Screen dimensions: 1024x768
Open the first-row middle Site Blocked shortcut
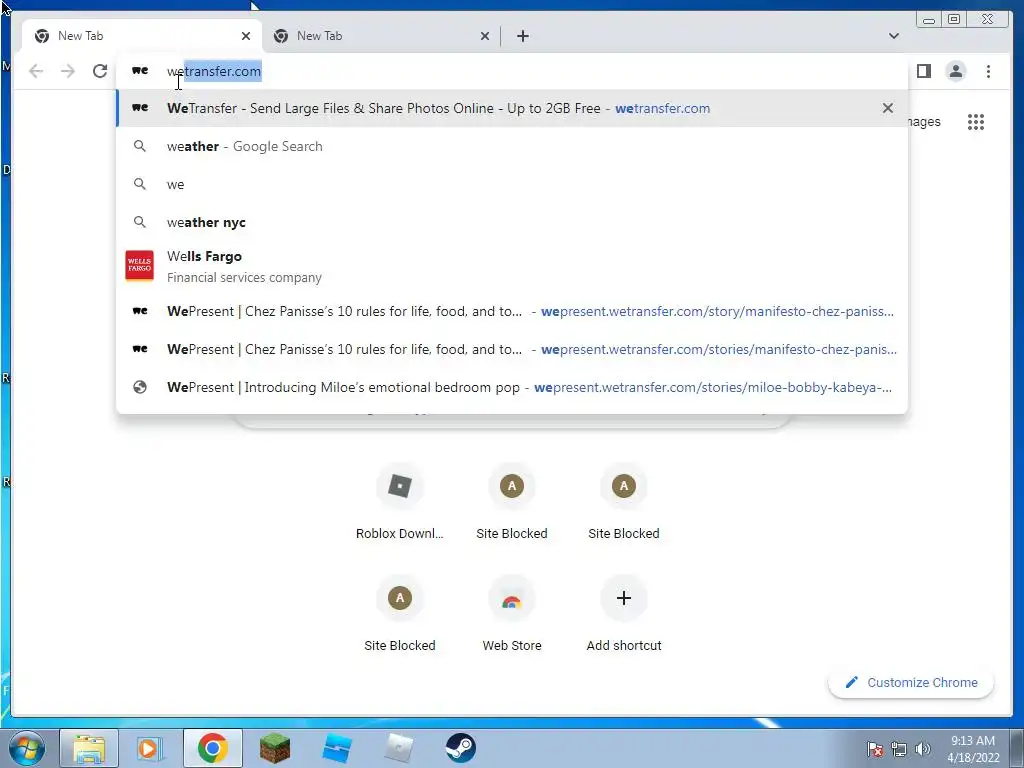click(x=512, y=503)
